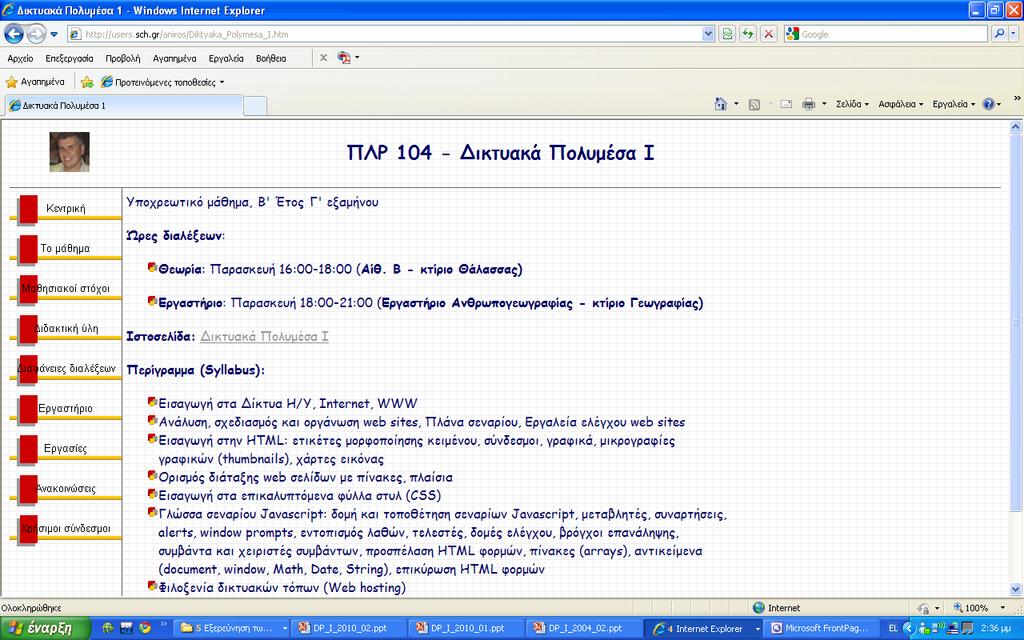Open a new blank tab
1024x640 pixels.
pyautogui.click(x=255, y=105)
